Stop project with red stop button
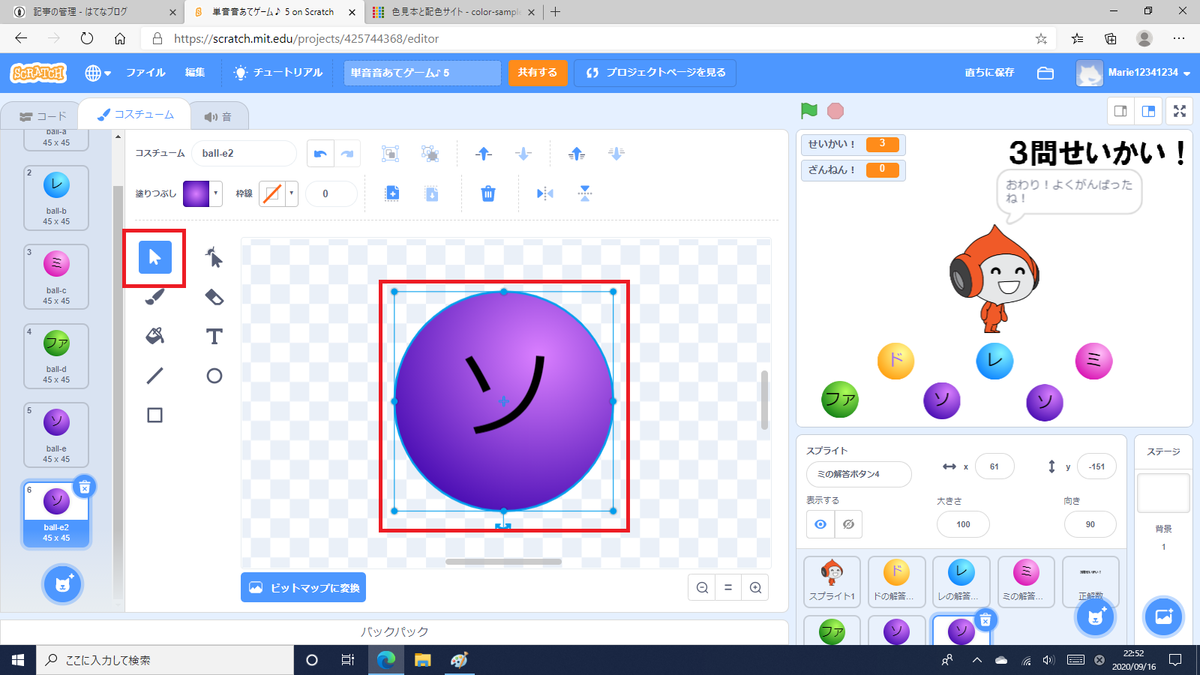 point(836,111)
